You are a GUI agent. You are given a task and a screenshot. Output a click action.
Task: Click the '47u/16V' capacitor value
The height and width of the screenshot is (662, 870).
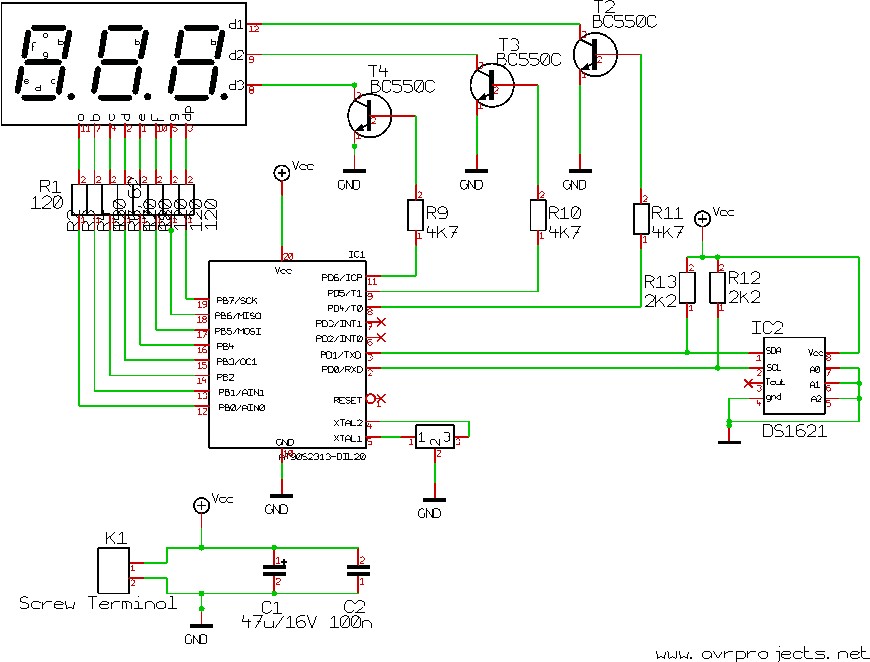point(279,622)
